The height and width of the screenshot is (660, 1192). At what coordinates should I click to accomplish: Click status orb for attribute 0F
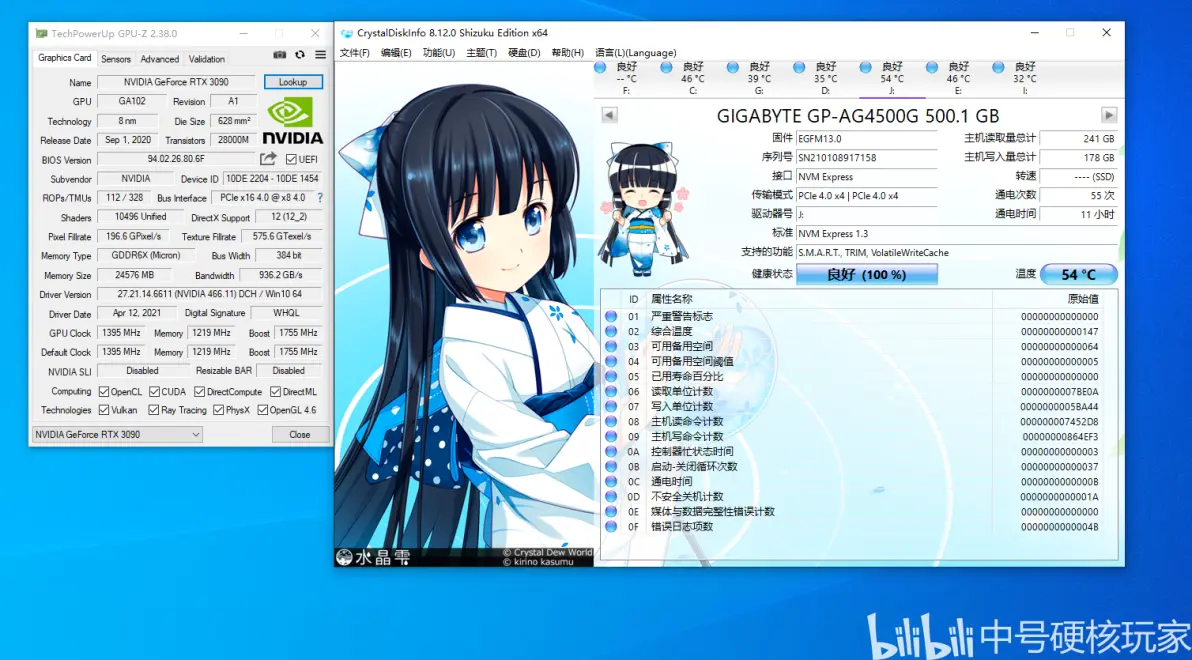coord(610,526)
